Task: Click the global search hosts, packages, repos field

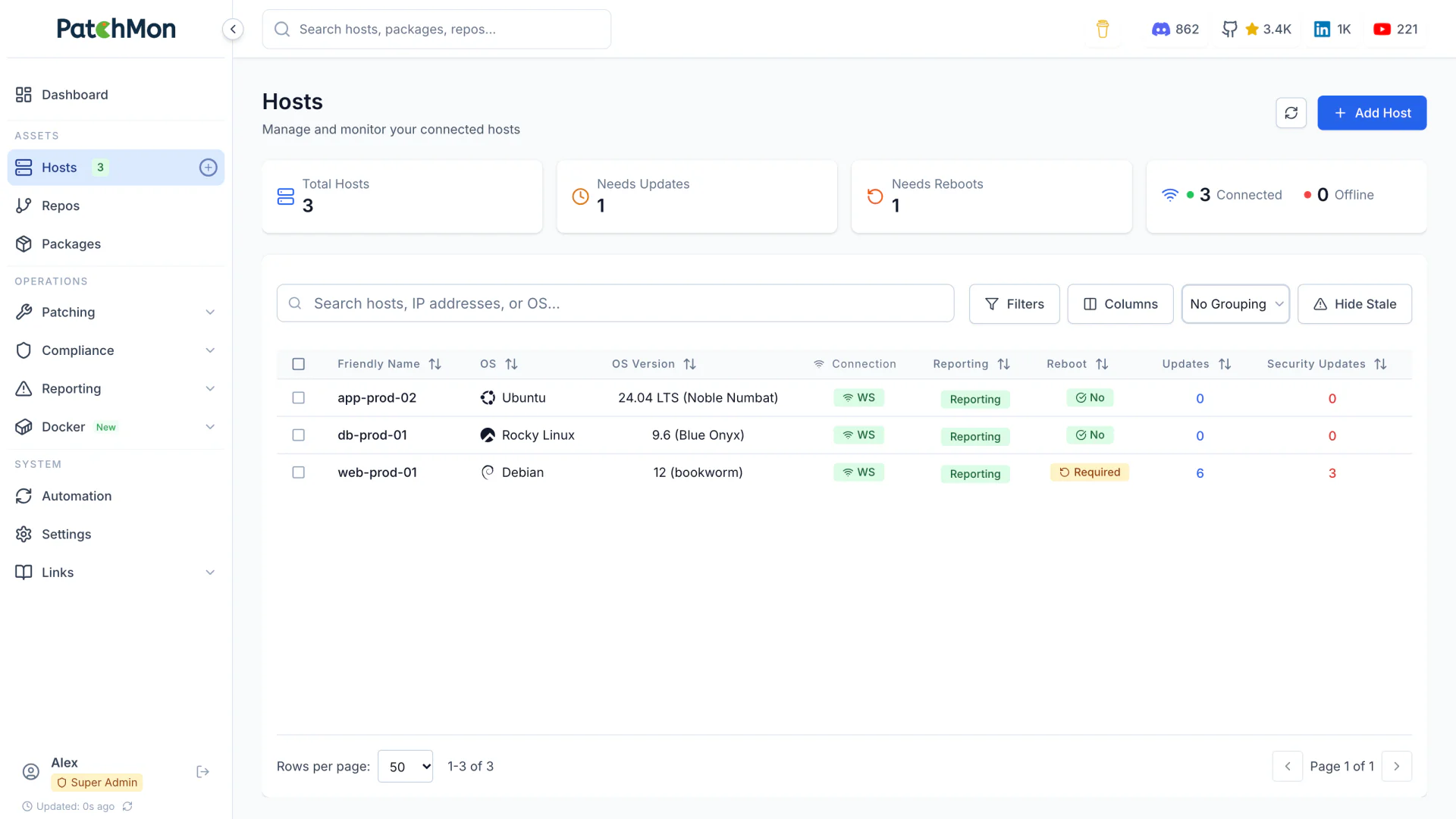Action: point(437,29)
